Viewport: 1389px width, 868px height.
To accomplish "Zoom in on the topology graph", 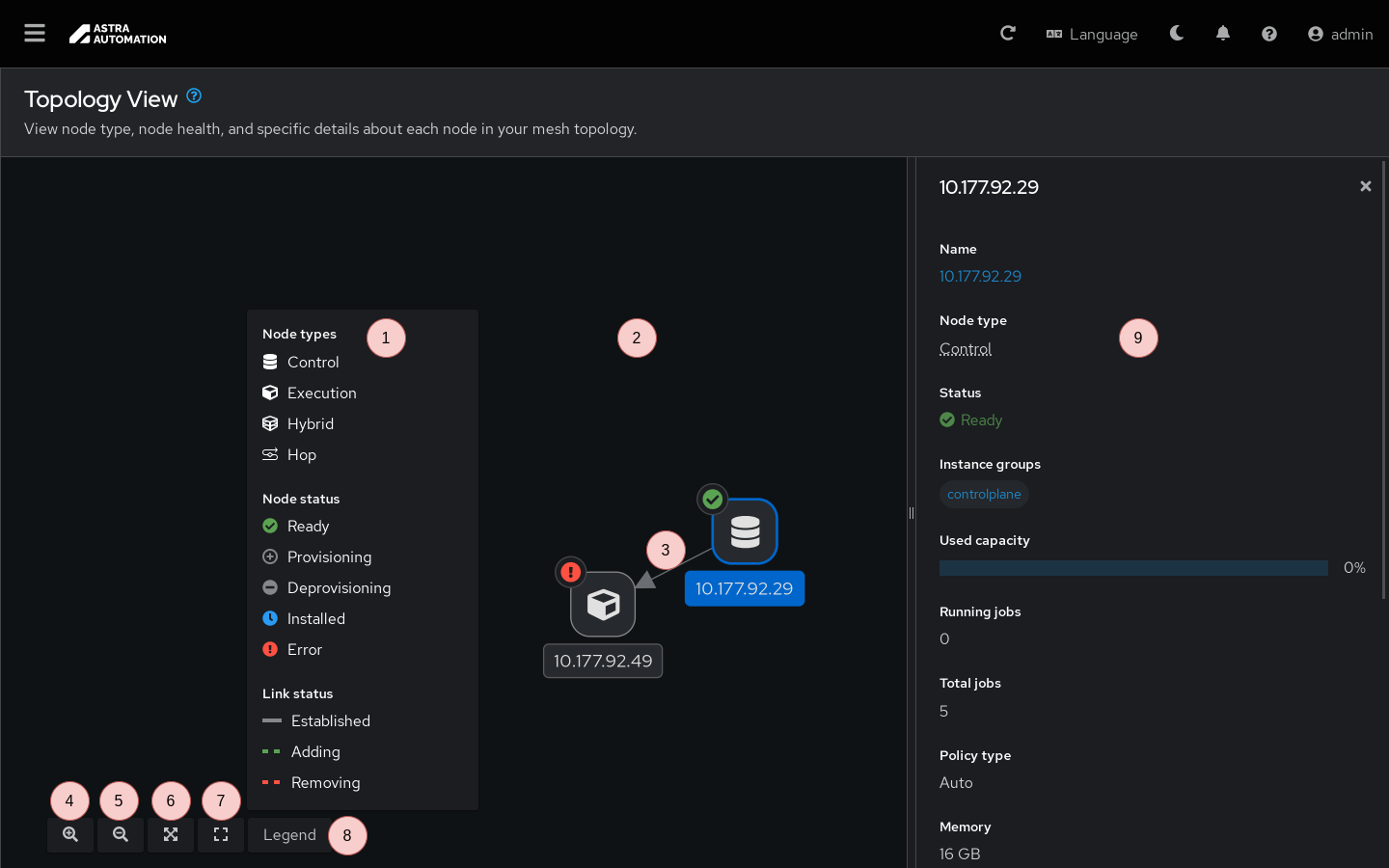I will [70, 835].
